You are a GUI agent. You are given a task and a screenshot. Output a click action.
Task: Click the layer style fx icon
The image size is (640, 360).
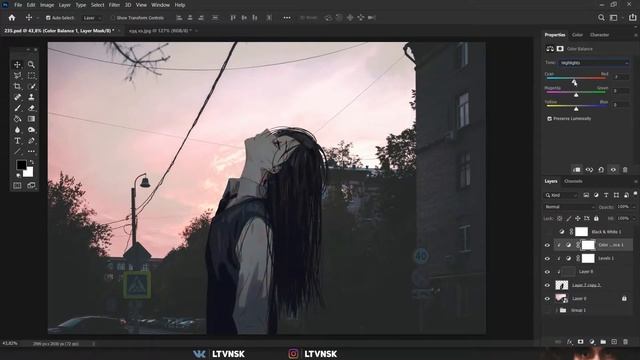coord(569,342)
